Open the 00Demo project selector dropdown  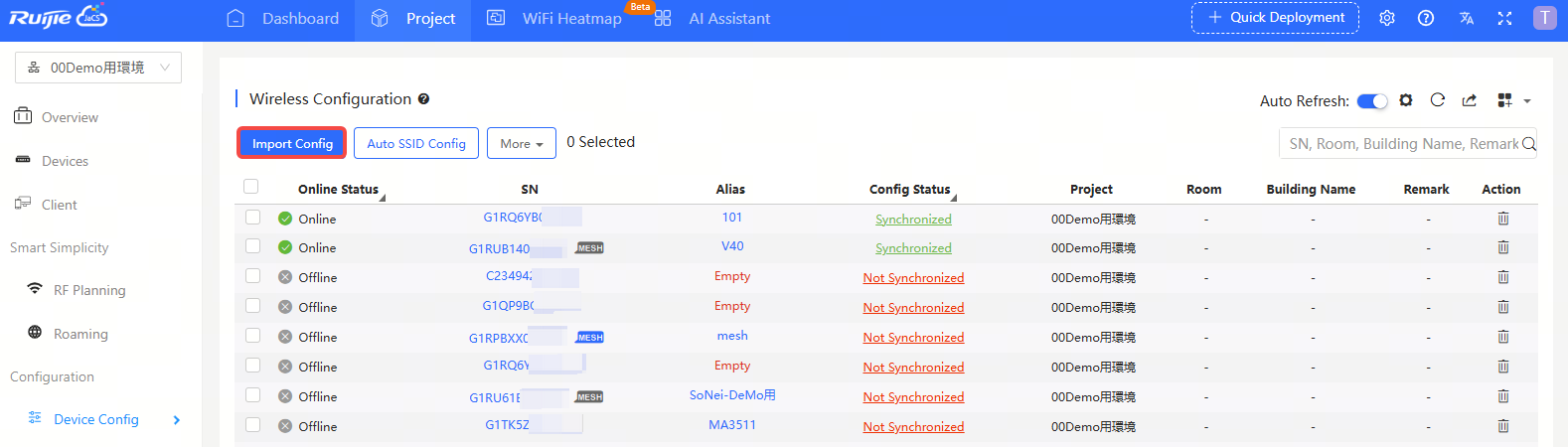click(98, 68)
